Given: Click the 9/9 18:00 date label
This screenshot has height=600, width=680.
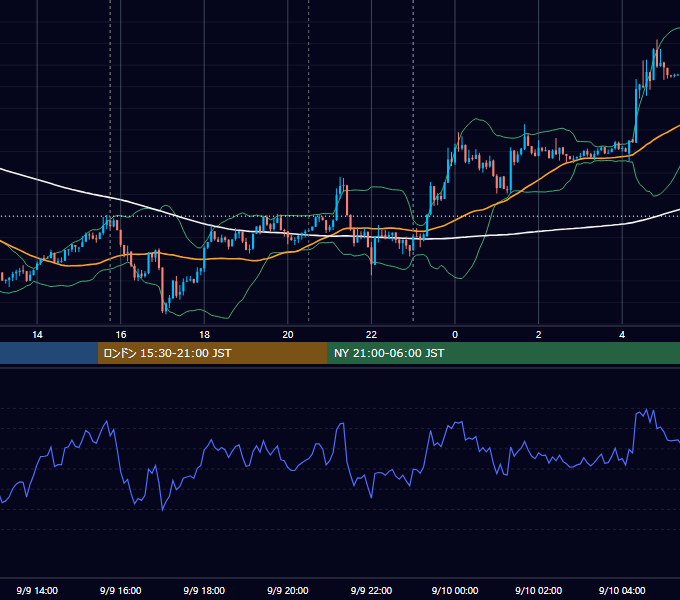Looking at the screenshot, I should 204,590.
